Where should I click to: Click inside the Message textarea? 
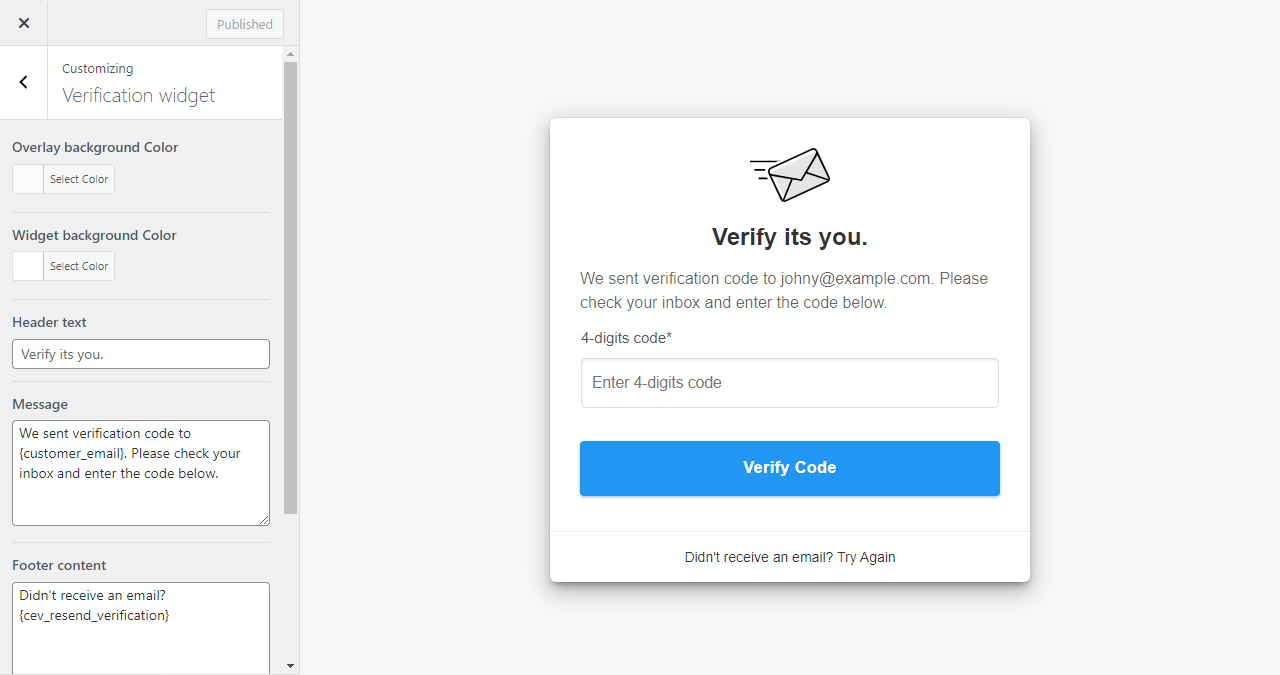141,473
